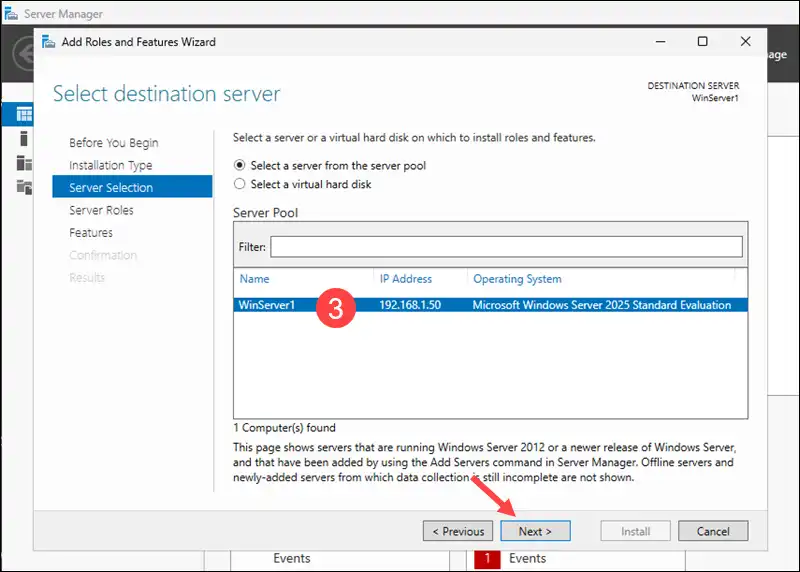The height and width of the screenshot is (572, 800).
Task: Choose 'Select a virtual hard disk' option
Action: pos(239,184)
